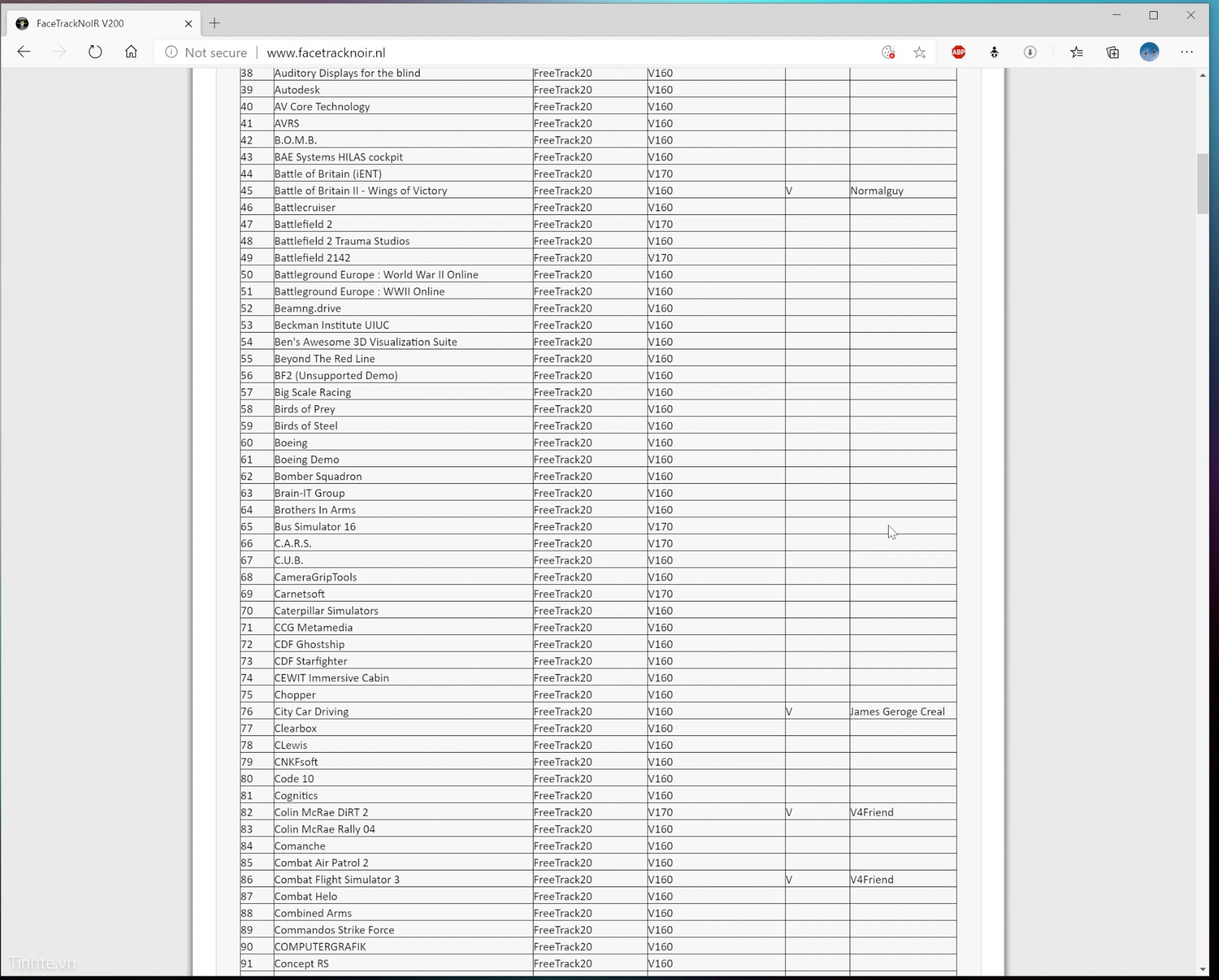Select 'Caterpillar Simulators' text
1219x980 pixels.
[326, 611]
